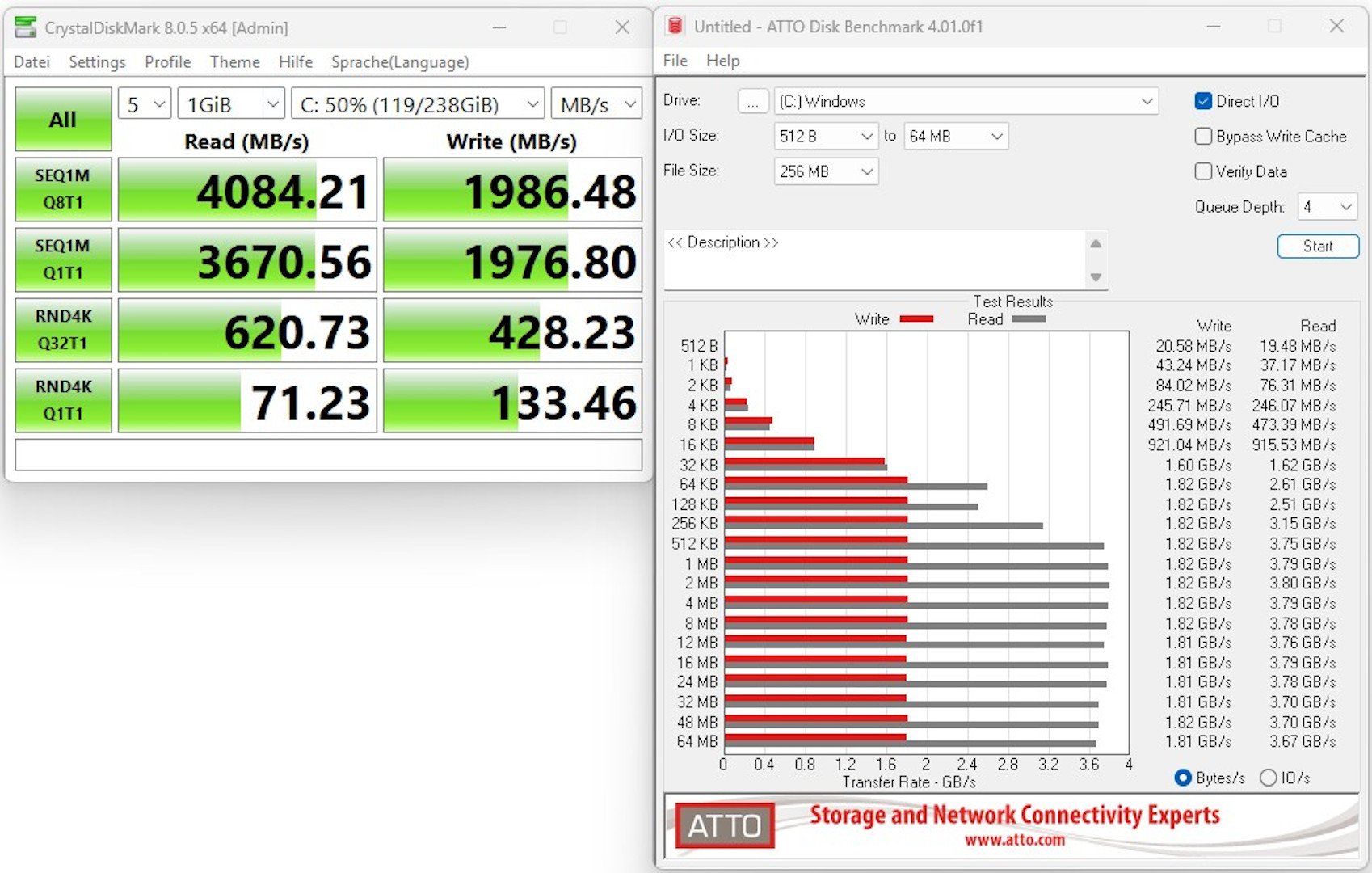Enable Bypass Write Cache checkbox
The image size is (1372, 873).
pos(1203,137)
